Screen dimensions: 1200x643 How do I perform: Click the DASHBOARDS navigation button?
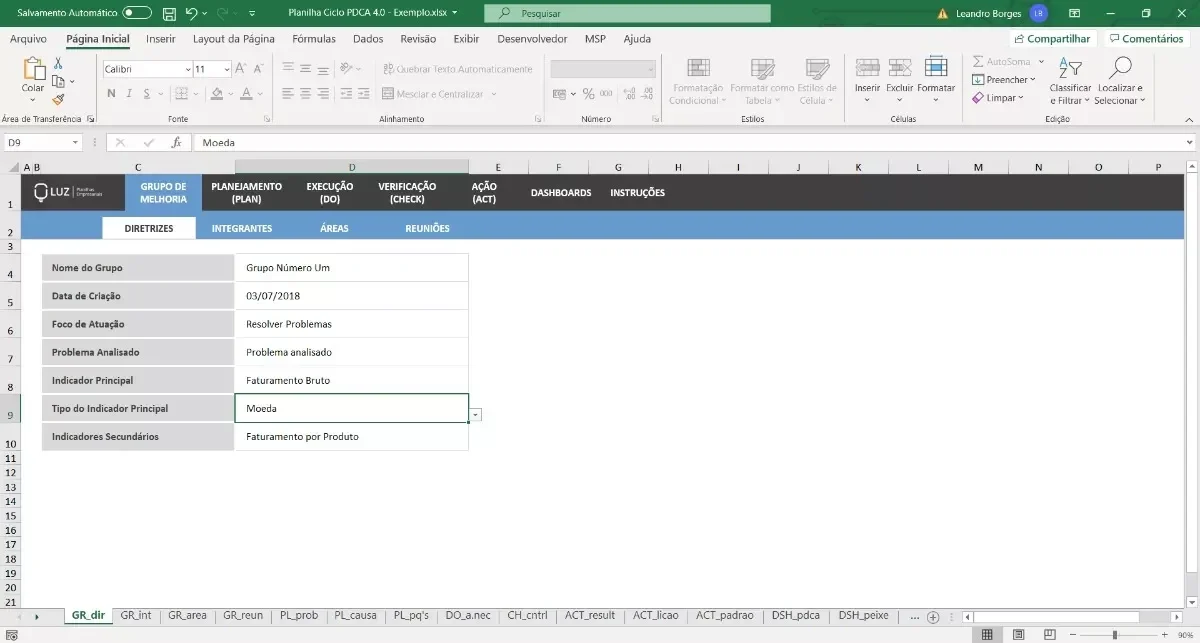tap(561, 193)
